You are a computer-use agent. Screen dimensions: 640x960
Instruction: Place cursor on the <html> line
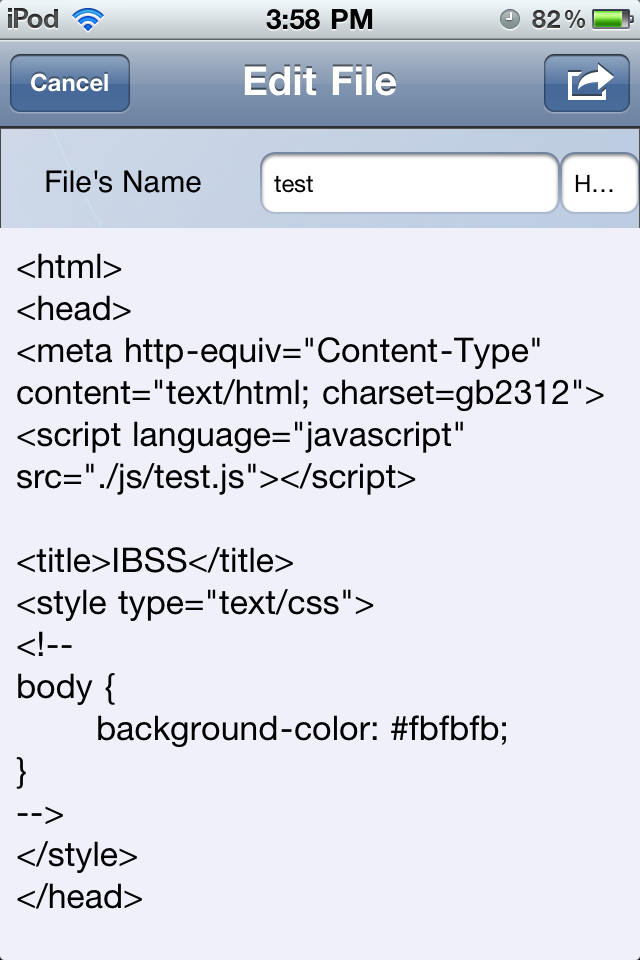[x=69, y=268]
